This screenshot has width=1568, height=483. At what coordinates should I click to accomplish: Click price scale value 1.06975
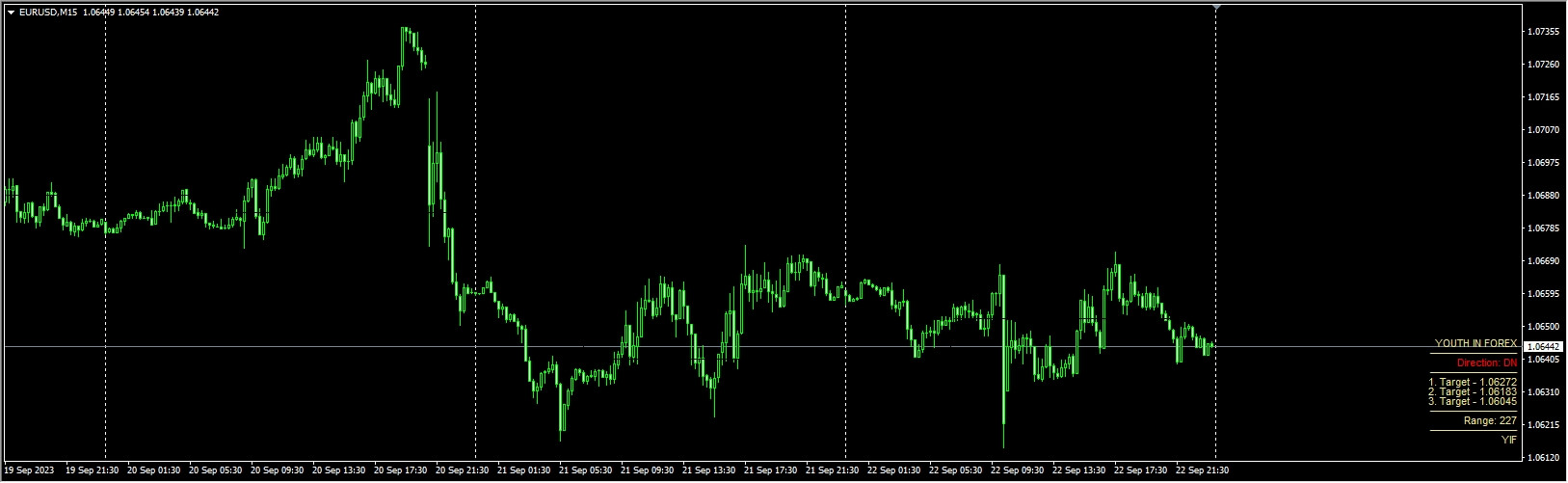[x=1544, y=163]
